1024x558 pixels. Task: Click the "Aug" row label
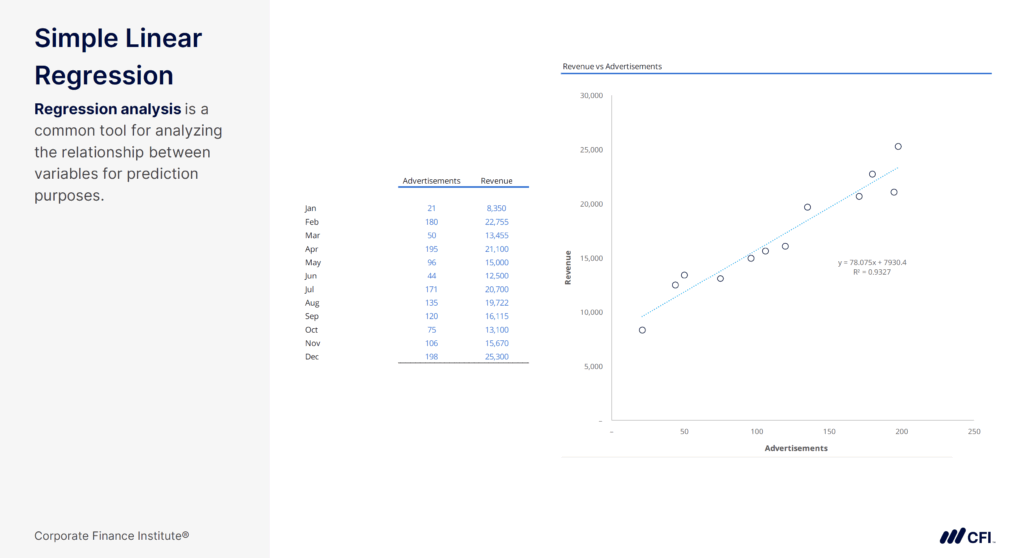pos(312,303)
